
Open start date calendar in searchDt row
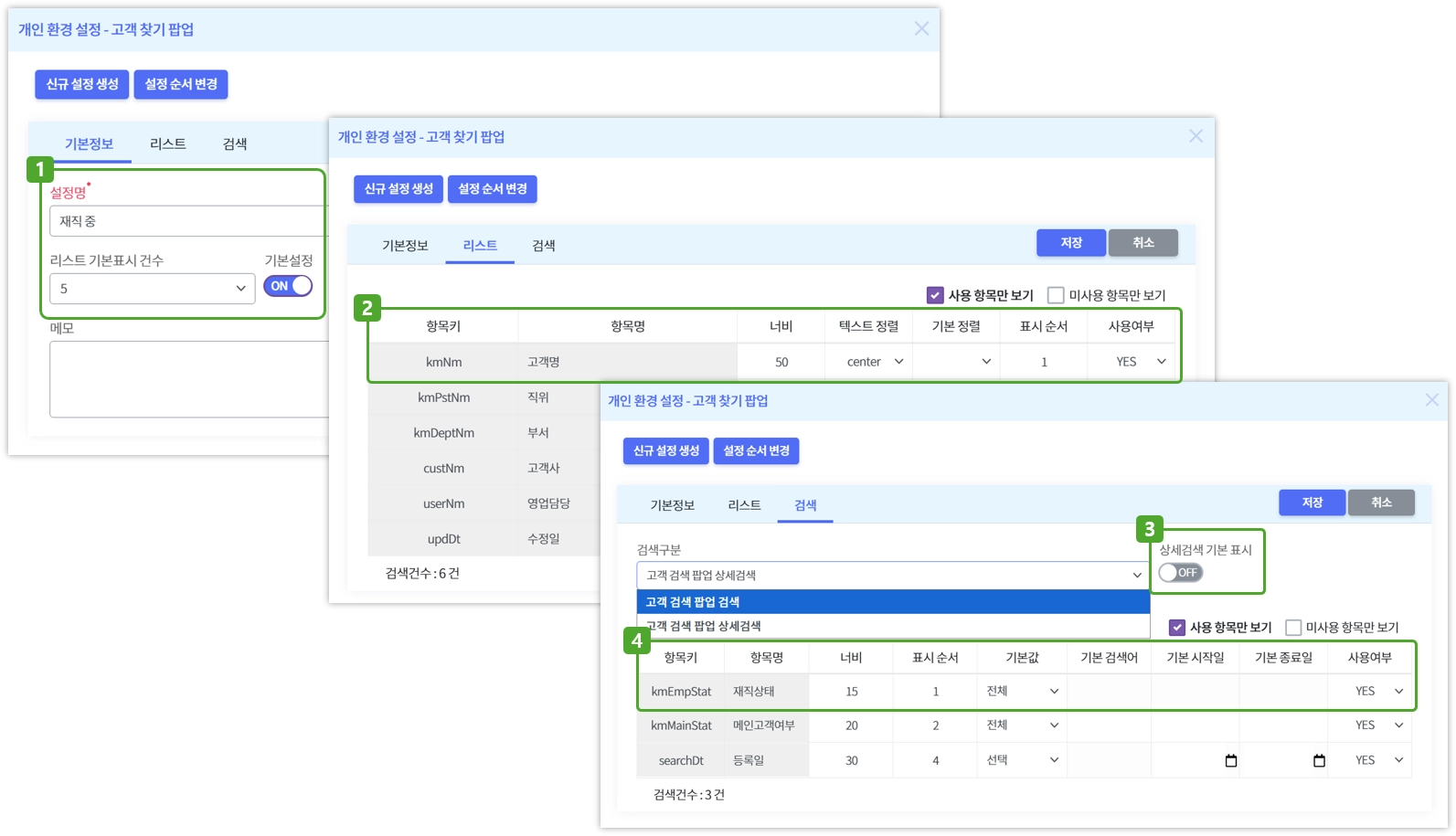click(1230, 760)
